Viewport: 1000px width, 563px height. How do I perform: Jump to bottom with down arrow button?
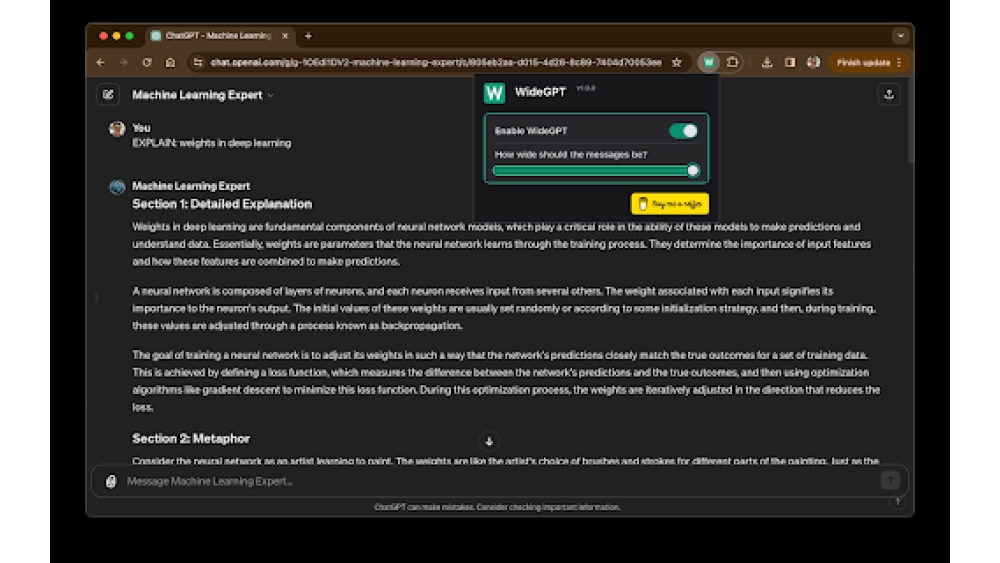tap(489, 441)
